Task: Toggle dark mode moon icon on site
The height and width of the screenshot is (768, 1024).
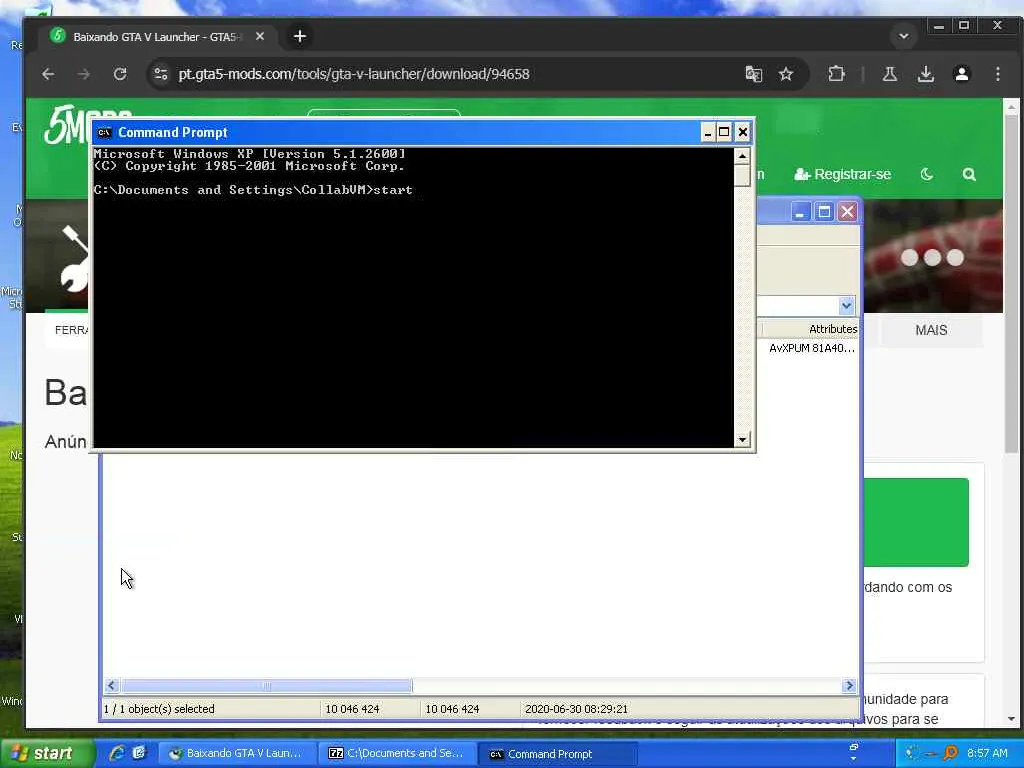Action: (926, 174)
